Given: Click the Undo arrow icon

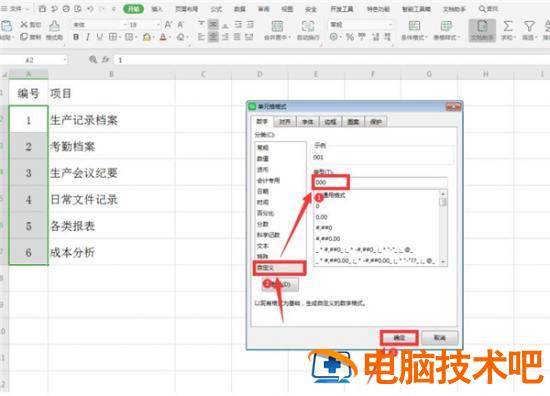Looking at the screenshot, I should pyautogui.click(x=90, y=9).
